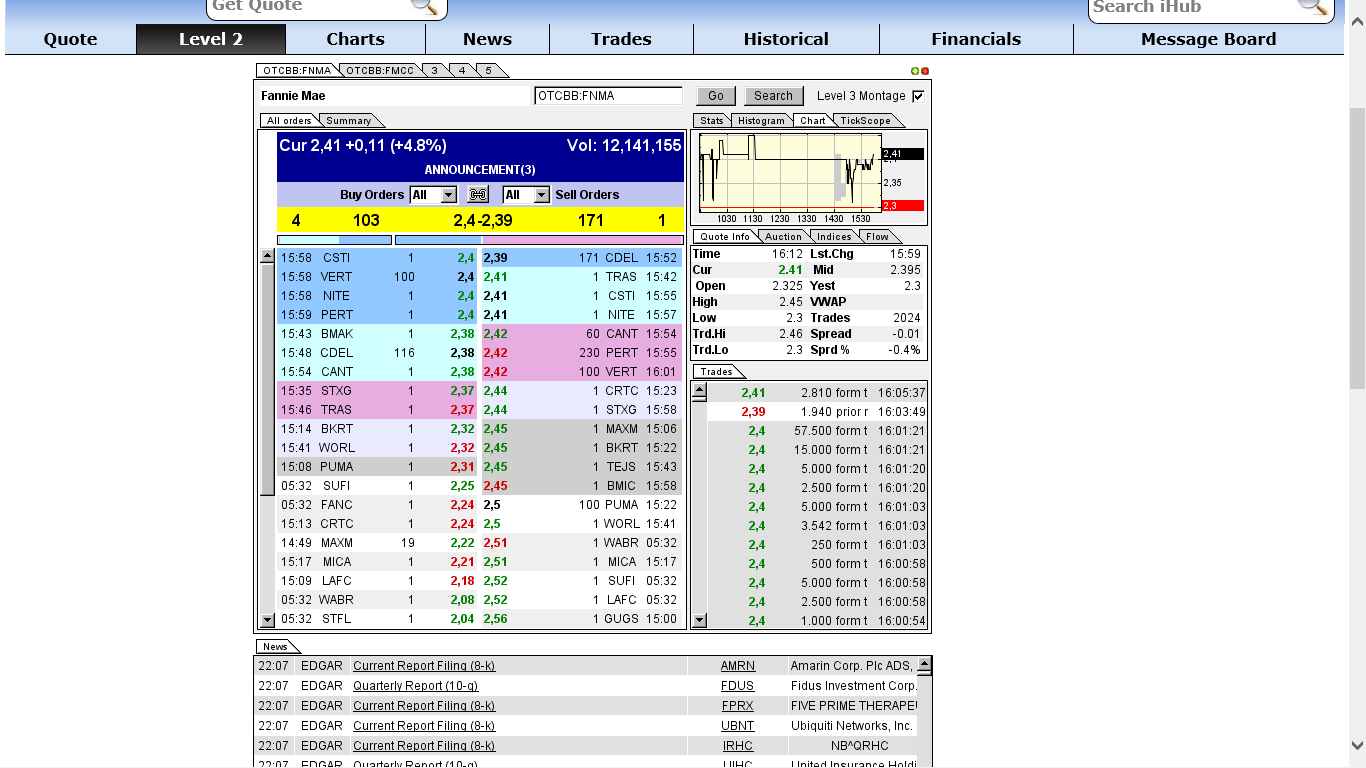
Task: Click the chain link icon between order filters
Action: 478,194
